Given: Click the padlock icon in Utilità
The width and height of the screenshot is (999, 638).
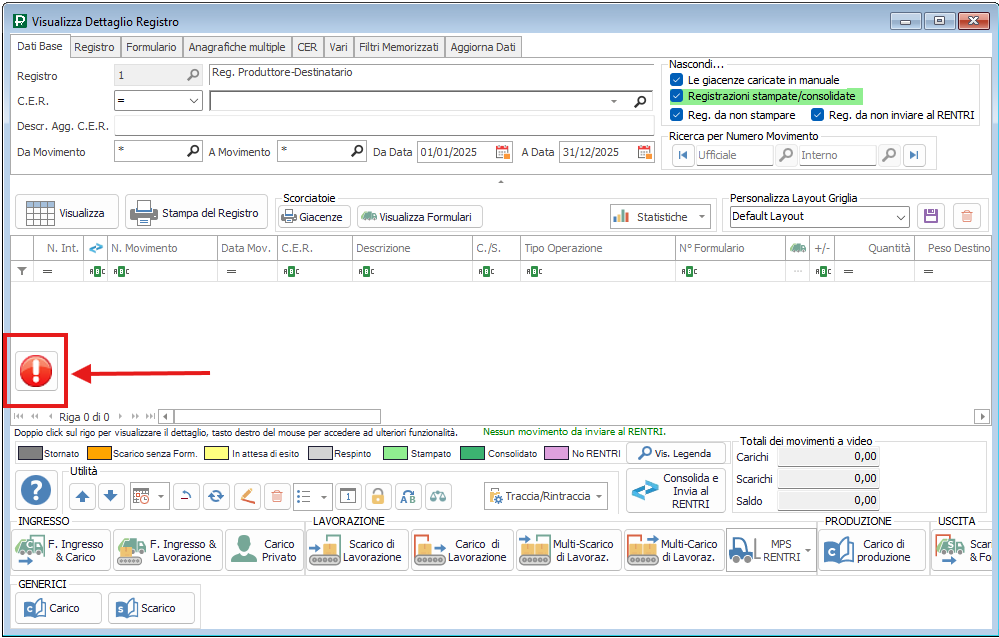Looking at the screenshot, I should tap(377, 495).
